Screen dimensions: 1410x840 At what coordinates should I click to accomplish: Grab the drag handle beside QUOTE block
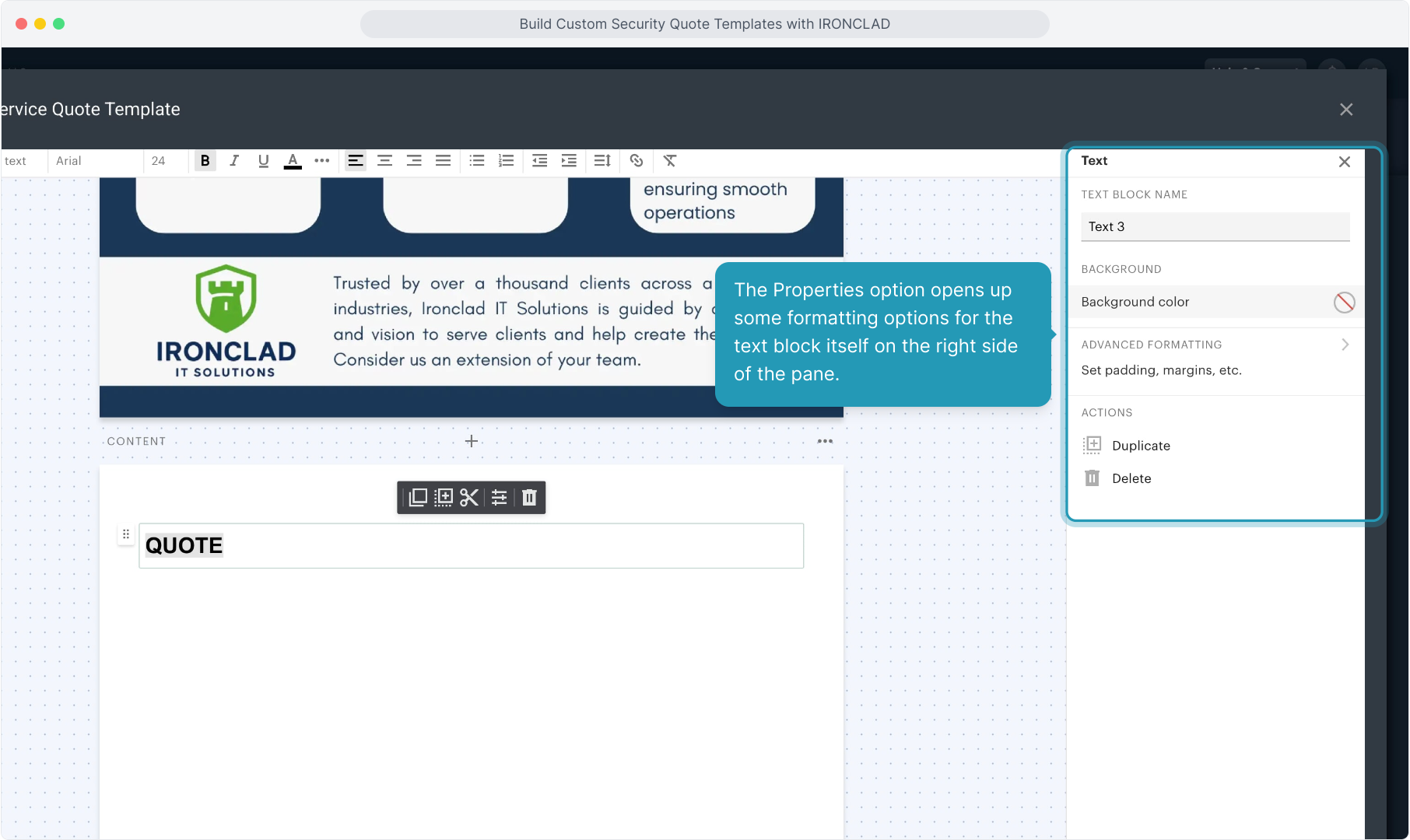tap(126, 535)
